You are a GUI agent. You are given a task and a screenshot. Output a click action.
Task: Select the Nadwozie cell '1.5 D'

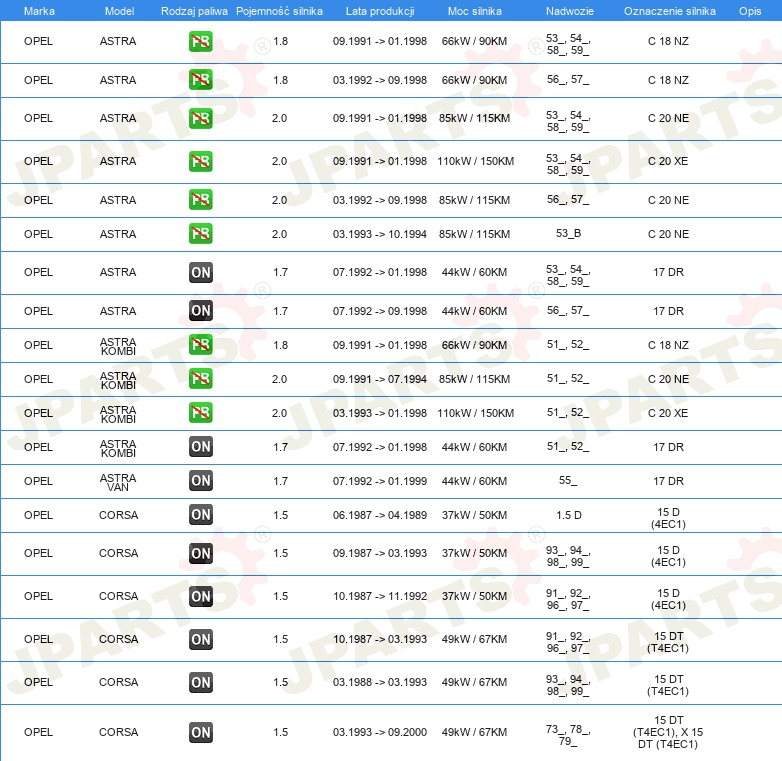(569, 515)
